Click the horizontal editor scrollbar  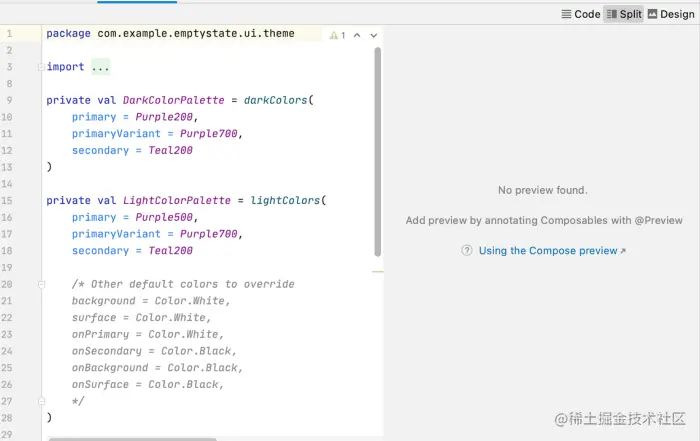pyautogui.click(x=133, y=439)
